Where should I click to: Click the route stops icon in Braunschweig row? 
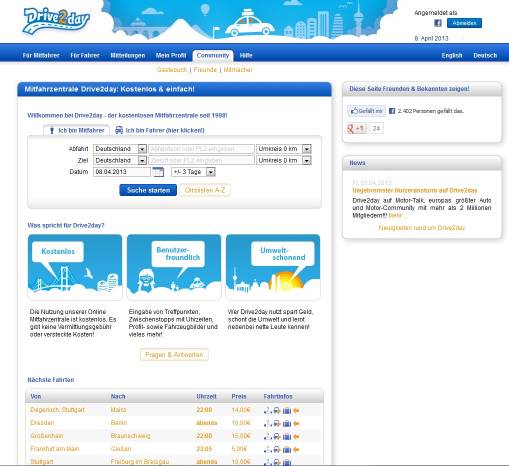click(267, 436)
